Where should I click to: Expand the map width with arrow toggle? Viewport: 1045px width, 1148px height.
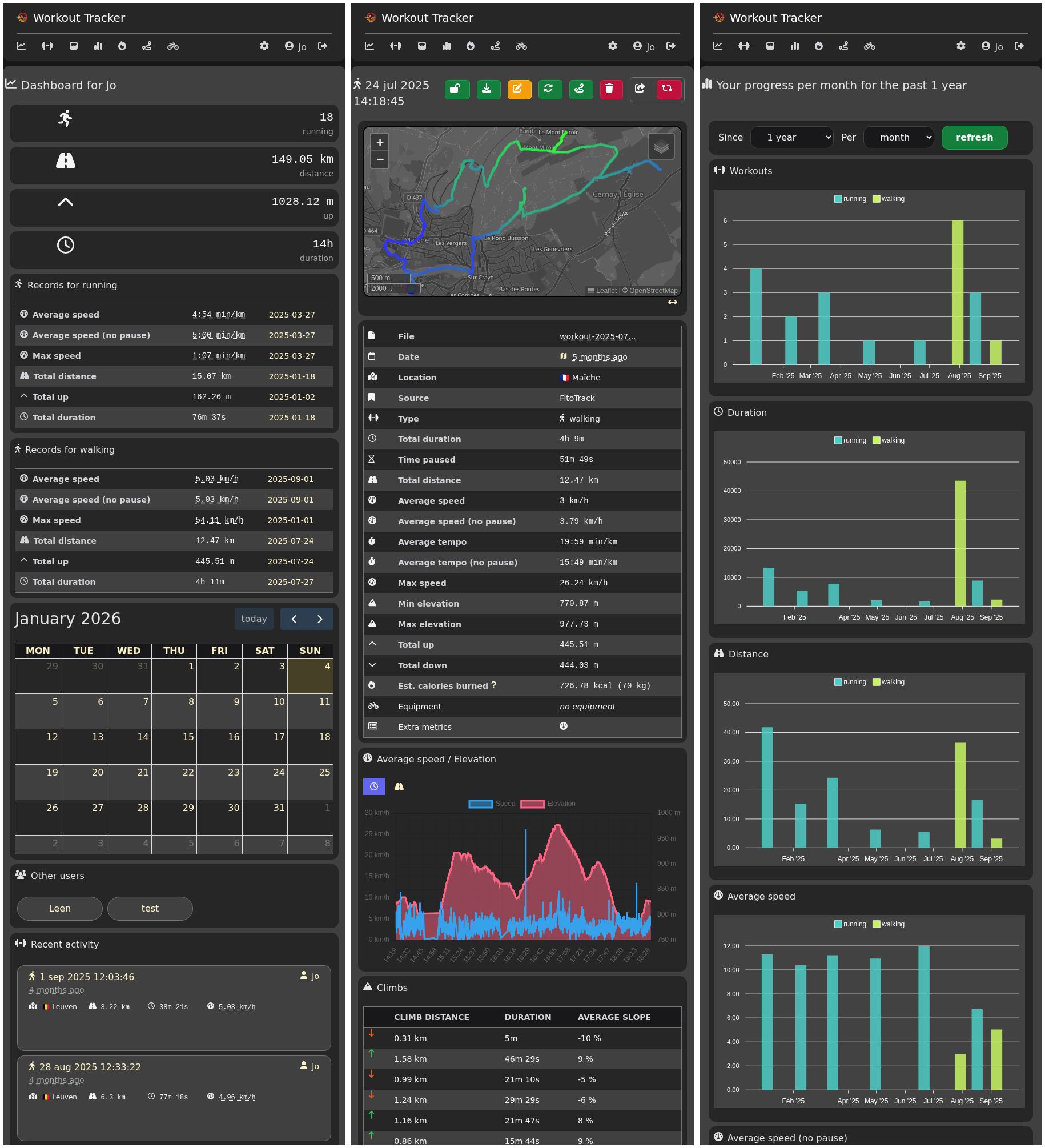click(x=672, y=302)
